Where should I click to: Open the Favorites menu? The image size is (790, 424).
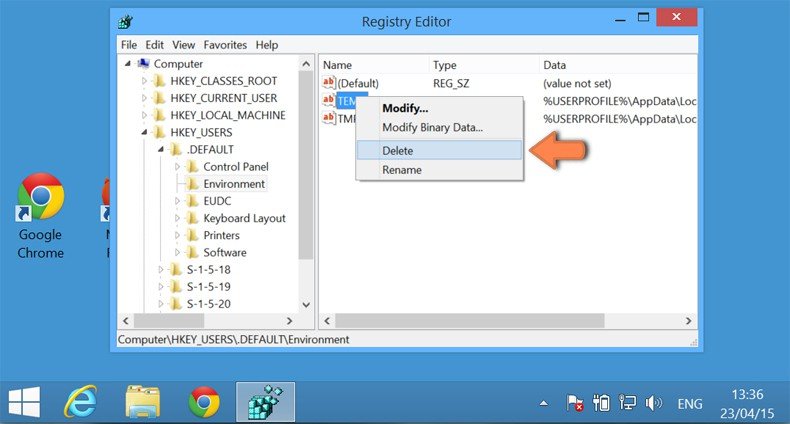225,45
